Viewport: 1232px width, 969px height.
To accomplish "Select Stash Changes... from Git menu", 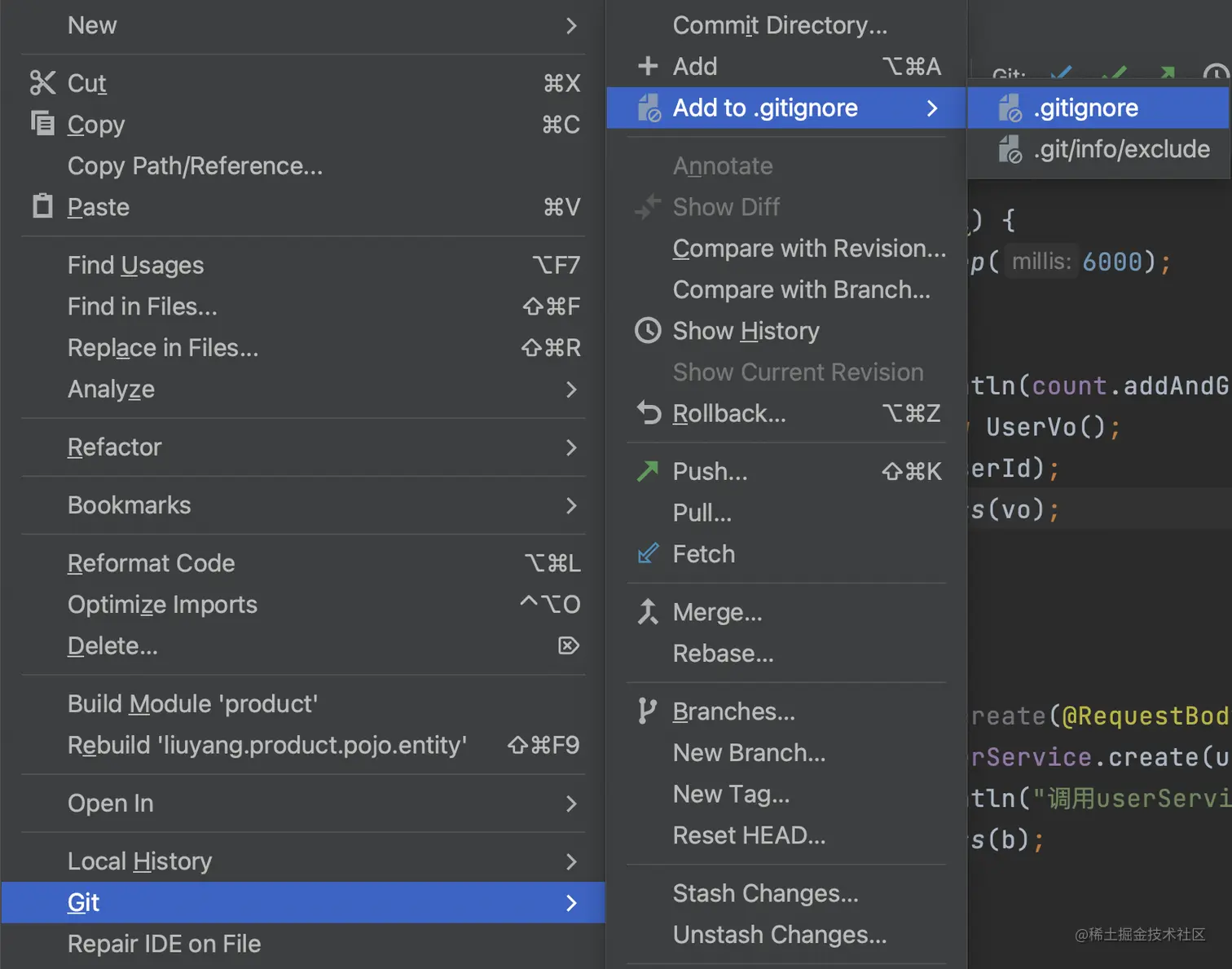I will click(x=765, y=893).
